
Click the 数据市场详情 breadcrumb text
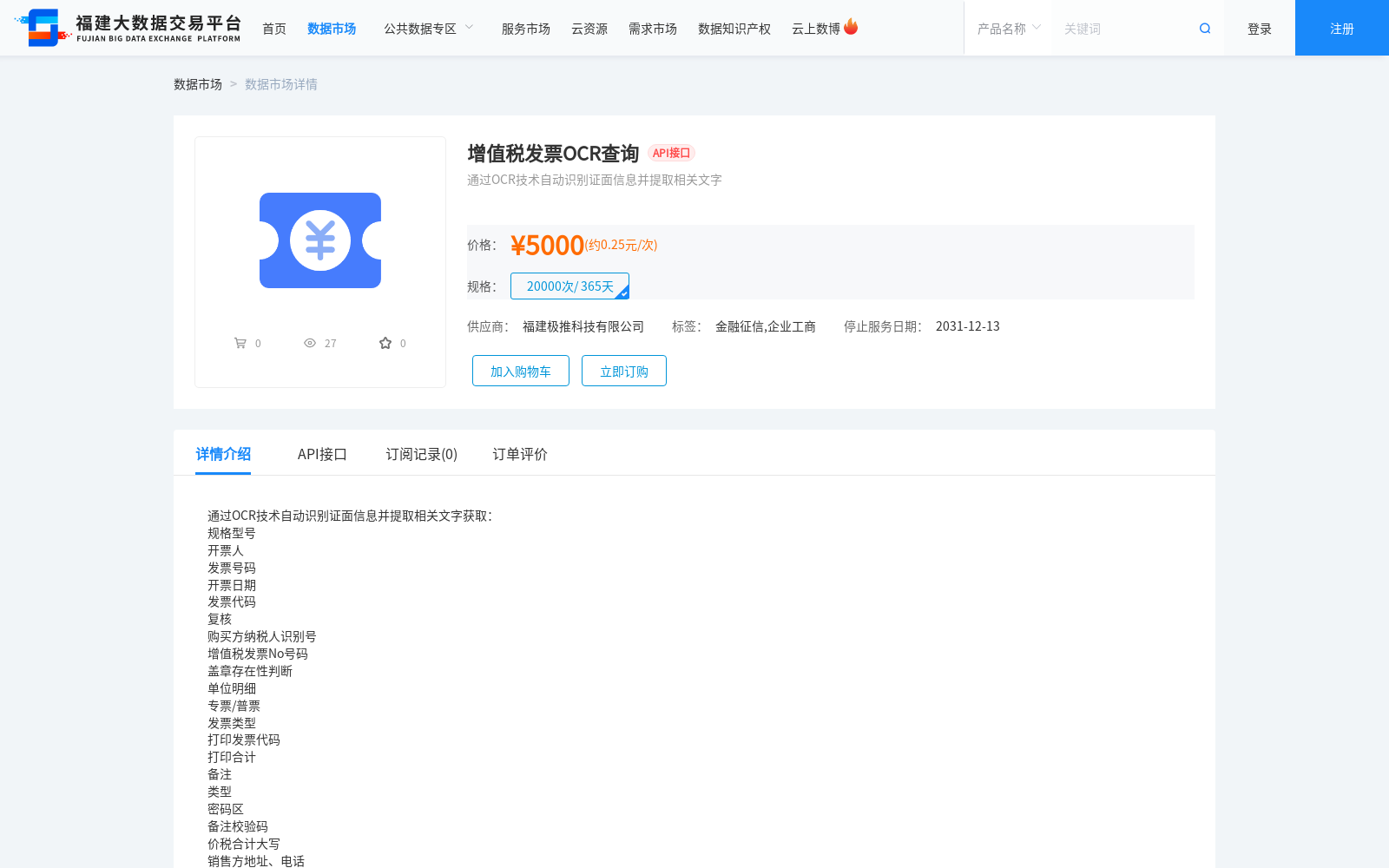pos(281,84)
